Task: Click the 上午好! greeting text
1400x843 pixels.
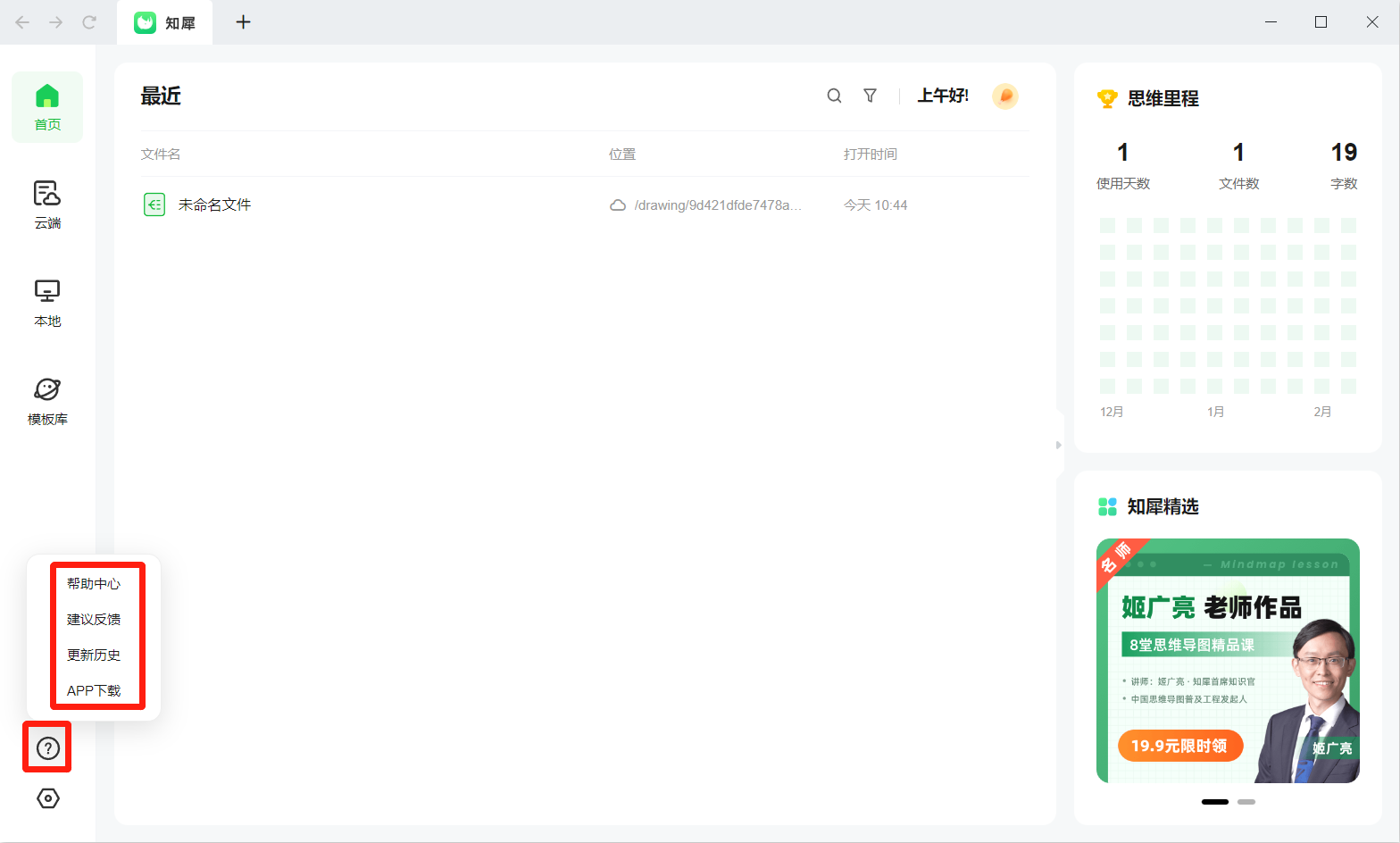Action: tap(943, 96)
